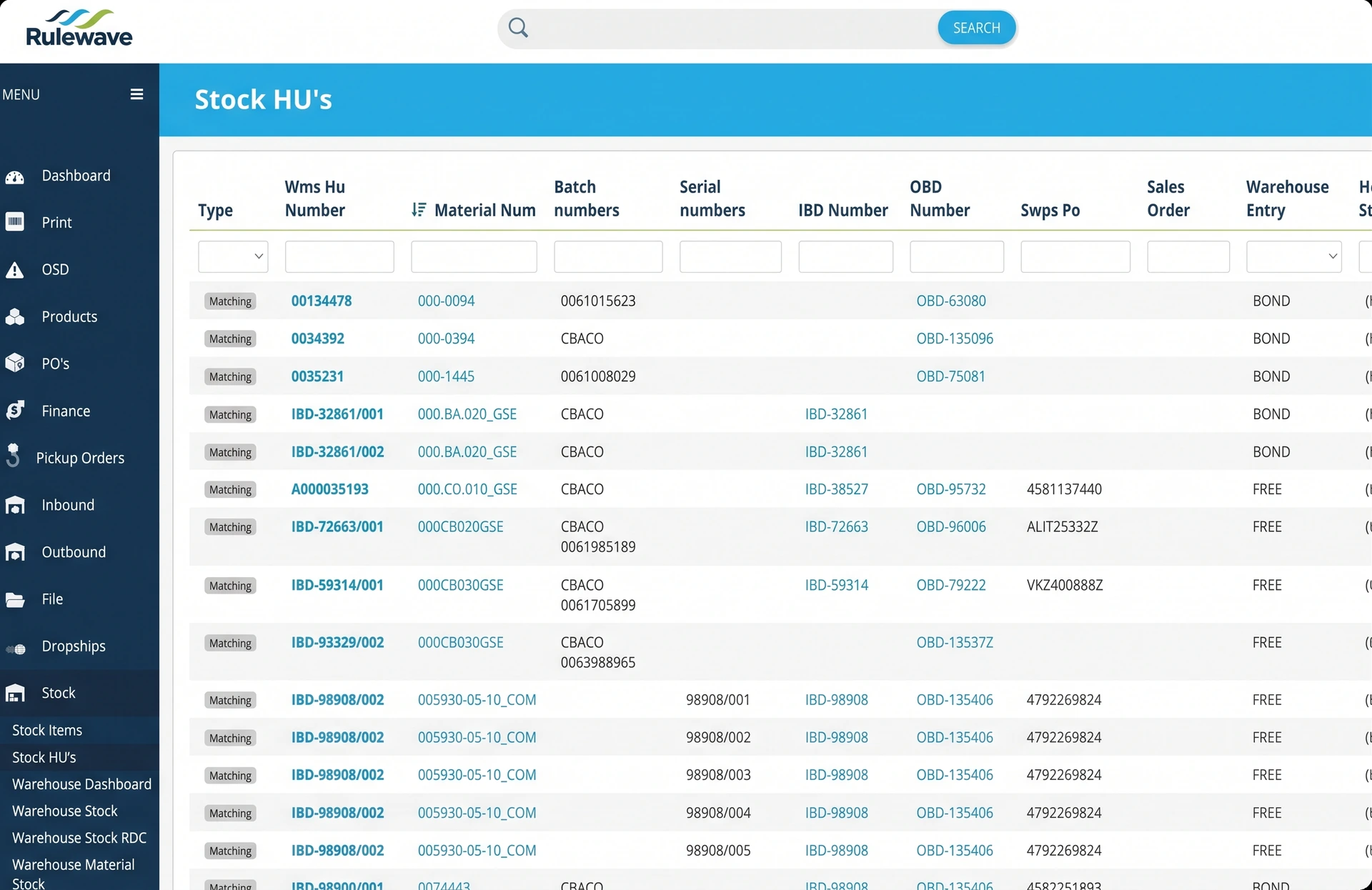Open Warehouse Dashboard menu item

[x=82, y=784]
